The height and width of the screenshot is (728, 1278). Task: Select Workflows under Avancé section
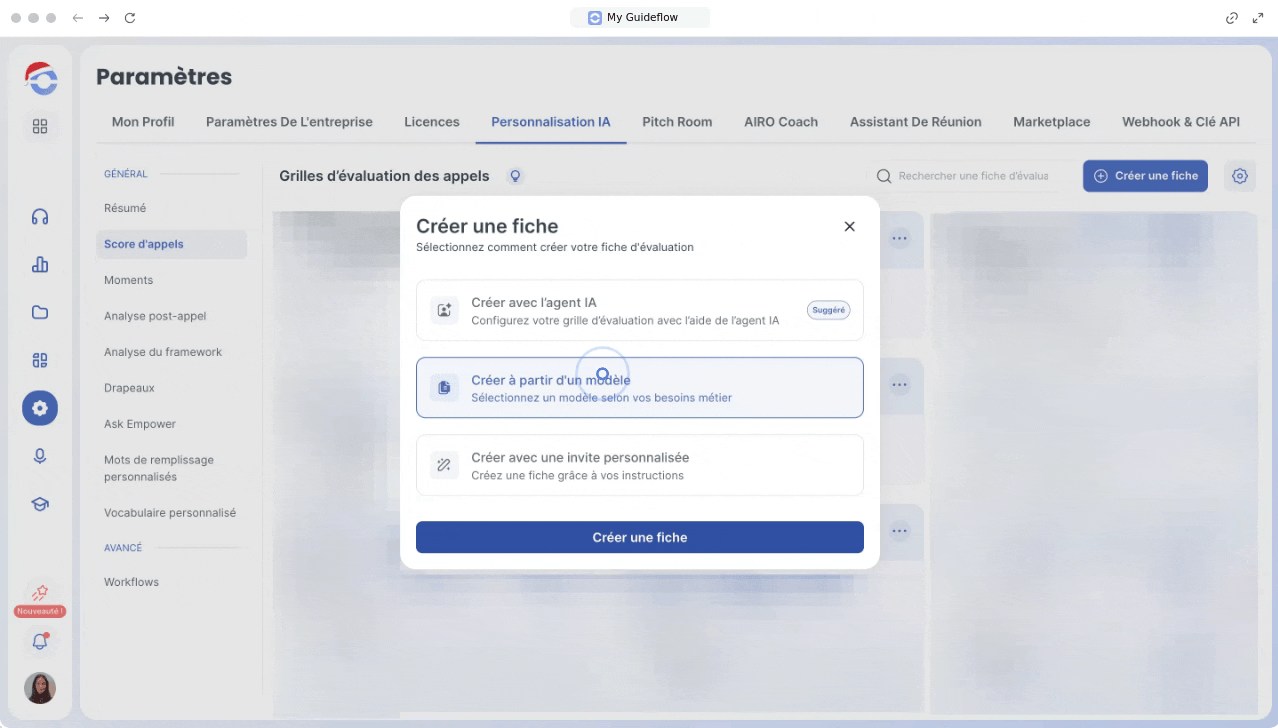pyautogui.click(x=131, y=582)
